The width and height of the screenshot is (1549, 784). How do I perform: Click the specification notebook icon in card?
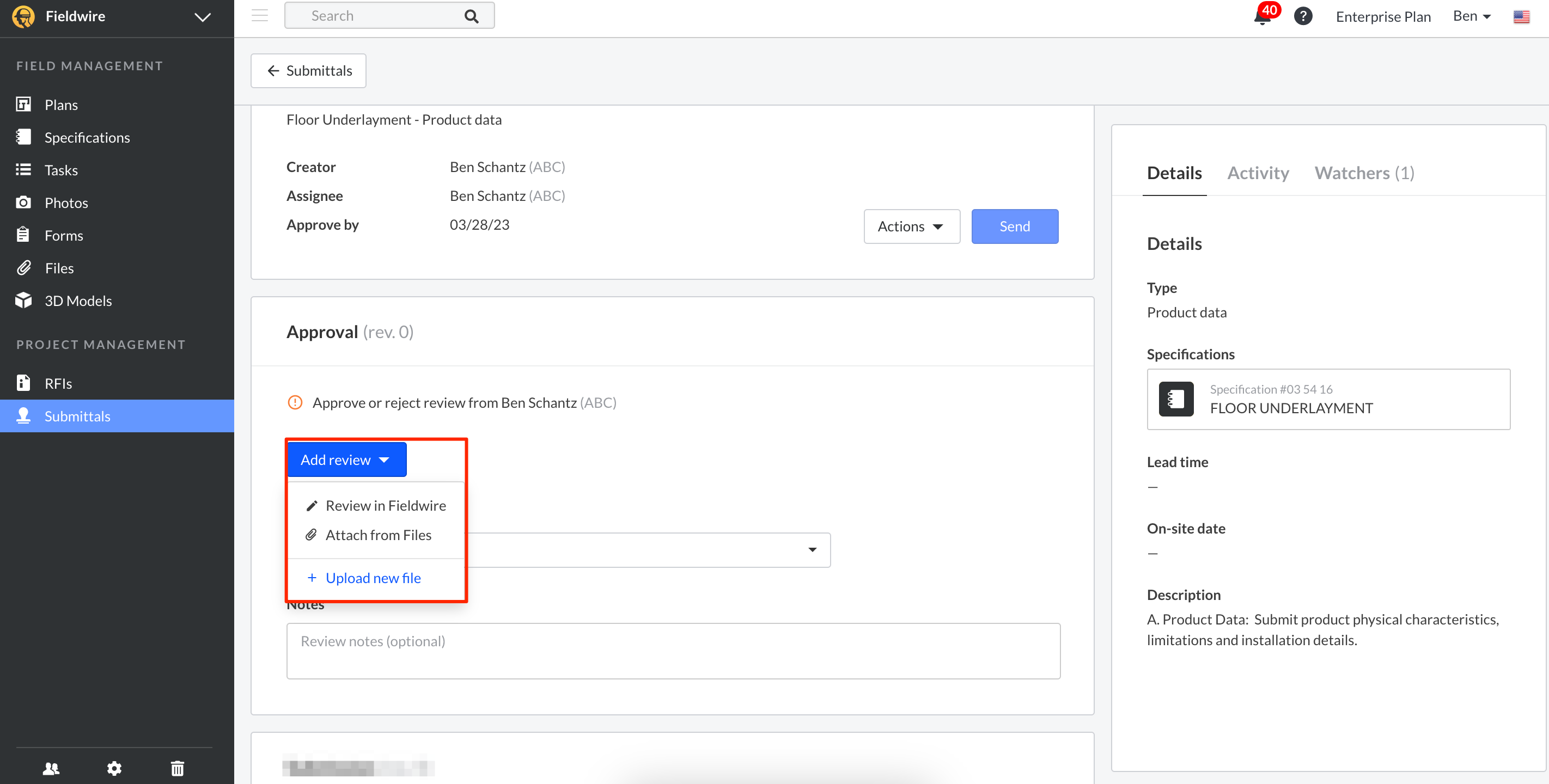point(1175,399)
